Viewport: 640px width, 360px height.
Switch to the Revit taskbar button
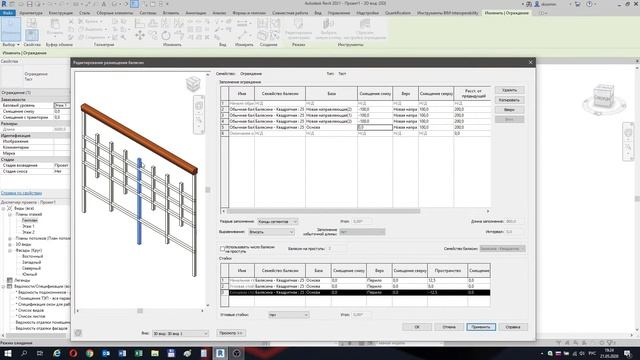pos(220,353)
